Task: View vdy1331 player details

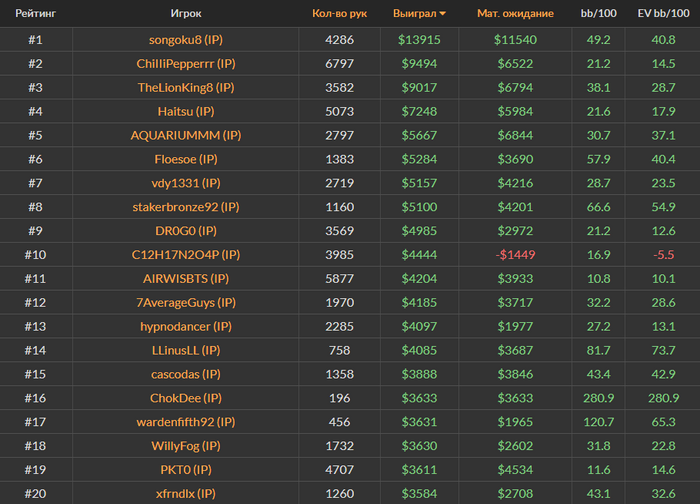Action: coord(185,183)
